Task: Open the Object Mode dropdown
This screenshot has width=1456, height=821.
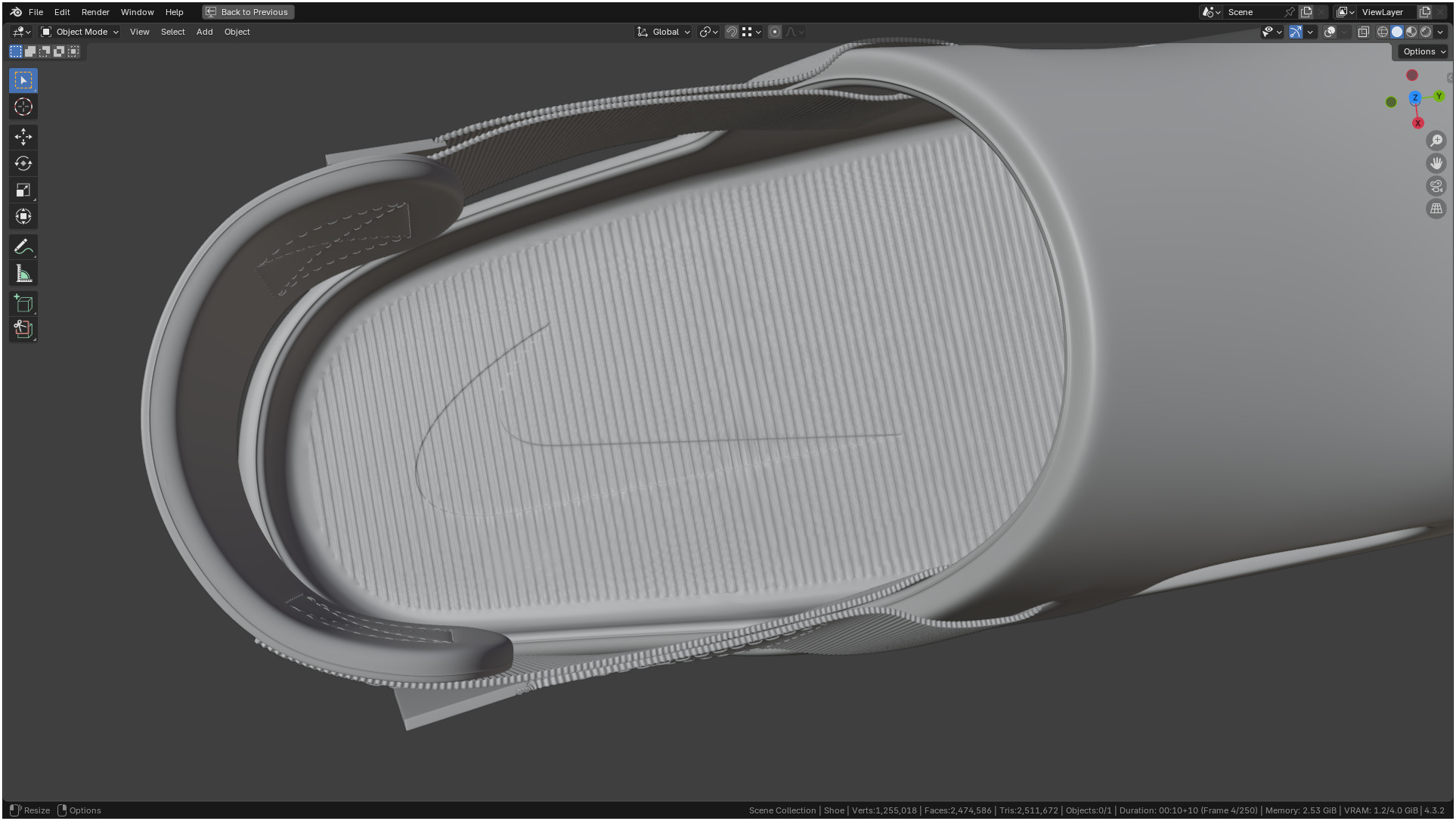Action: point(79,32)
